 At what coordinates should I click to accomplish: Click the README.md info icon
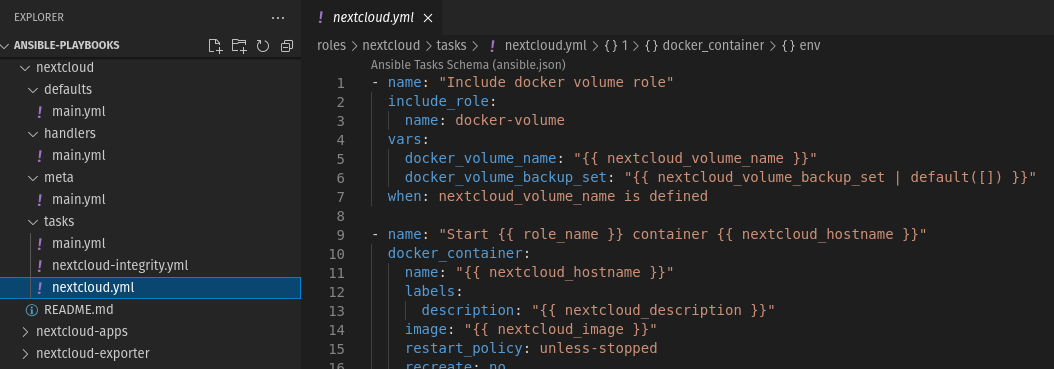coord(31,310)
